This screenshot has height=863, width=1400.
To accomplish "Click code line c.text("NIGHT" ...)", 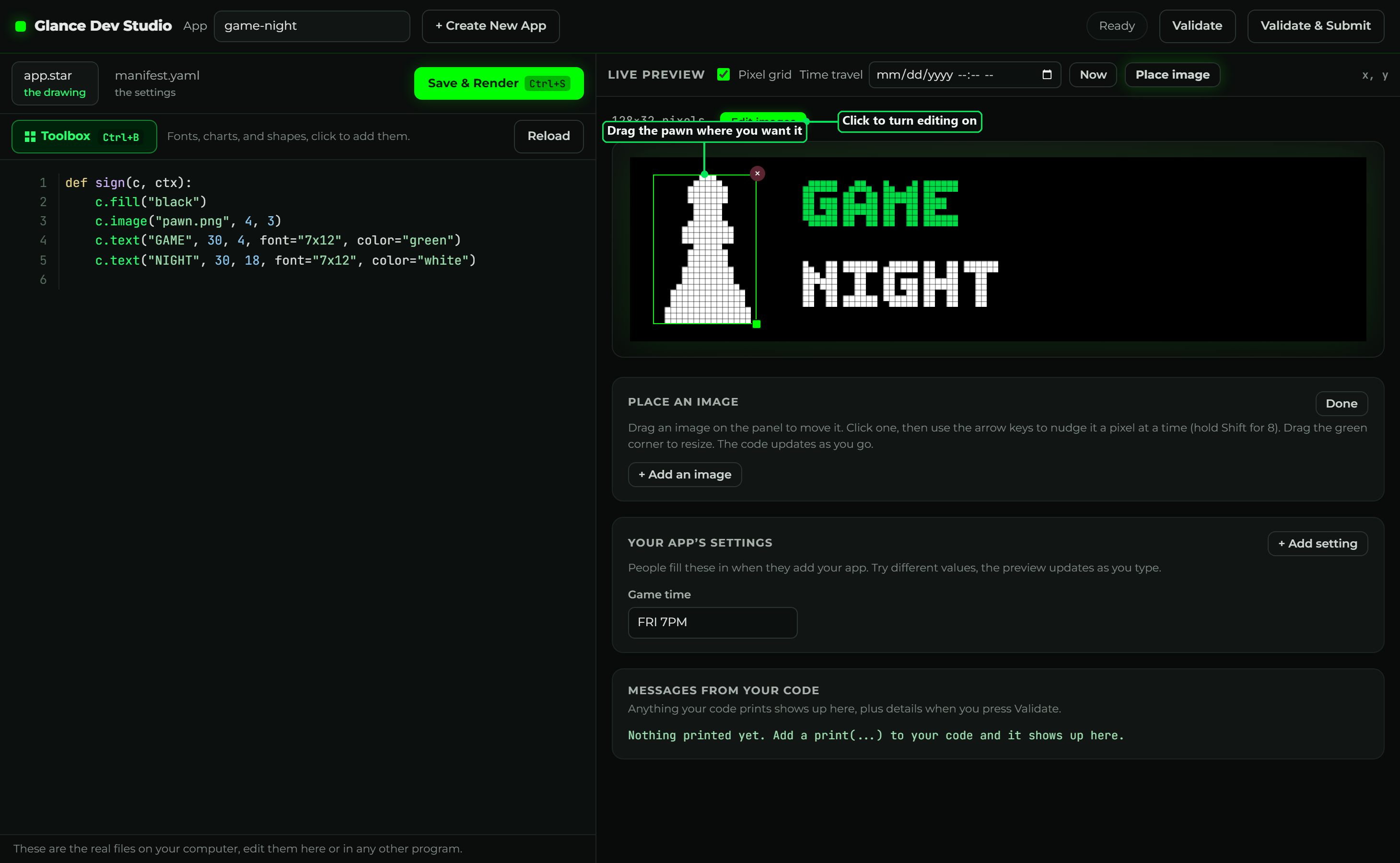I will click(285, 261).
